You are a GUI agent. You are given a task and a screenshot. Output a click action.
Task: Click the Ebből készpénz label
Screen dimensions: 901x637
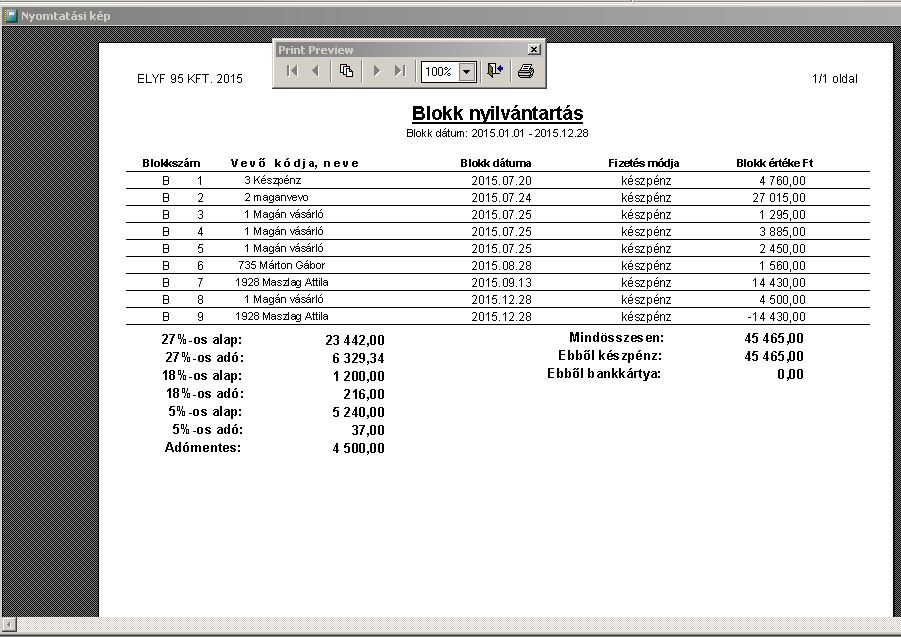click(610, 356)
